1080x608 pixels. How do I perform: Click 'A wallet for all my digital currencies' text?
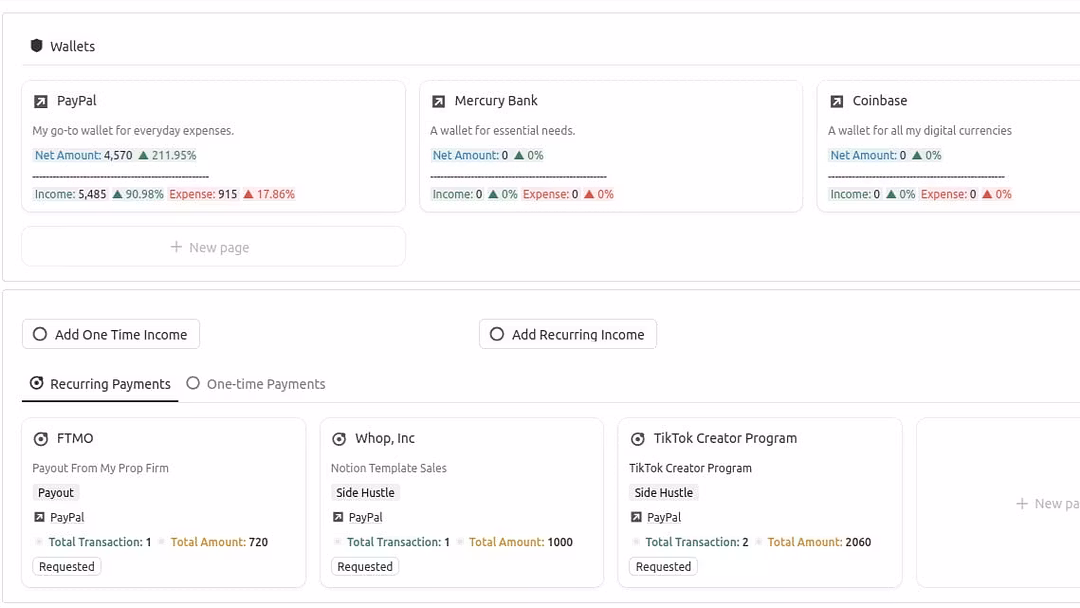[920, 130]
